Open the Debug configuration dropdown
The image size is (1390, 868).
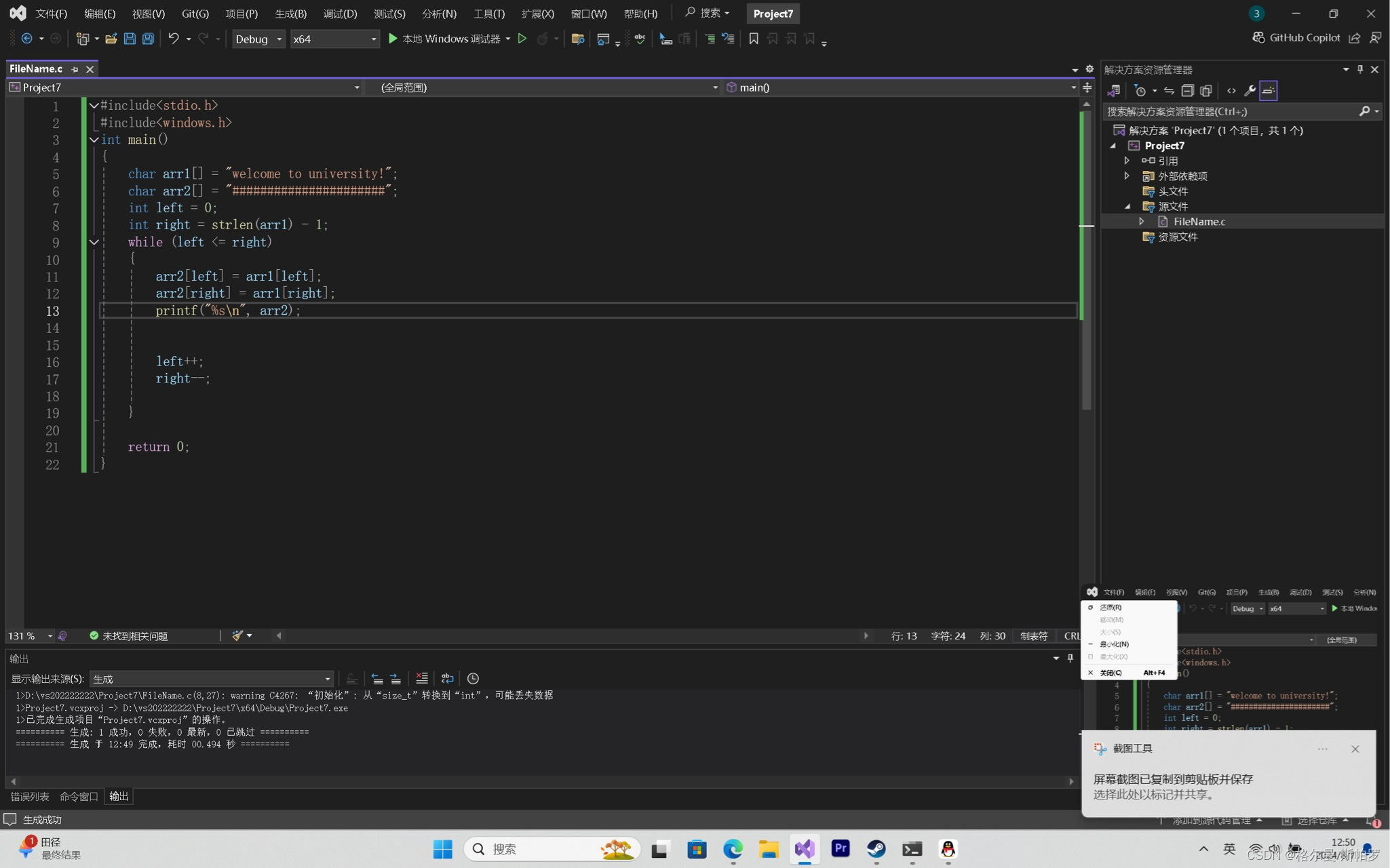click(x=258, y=39)
